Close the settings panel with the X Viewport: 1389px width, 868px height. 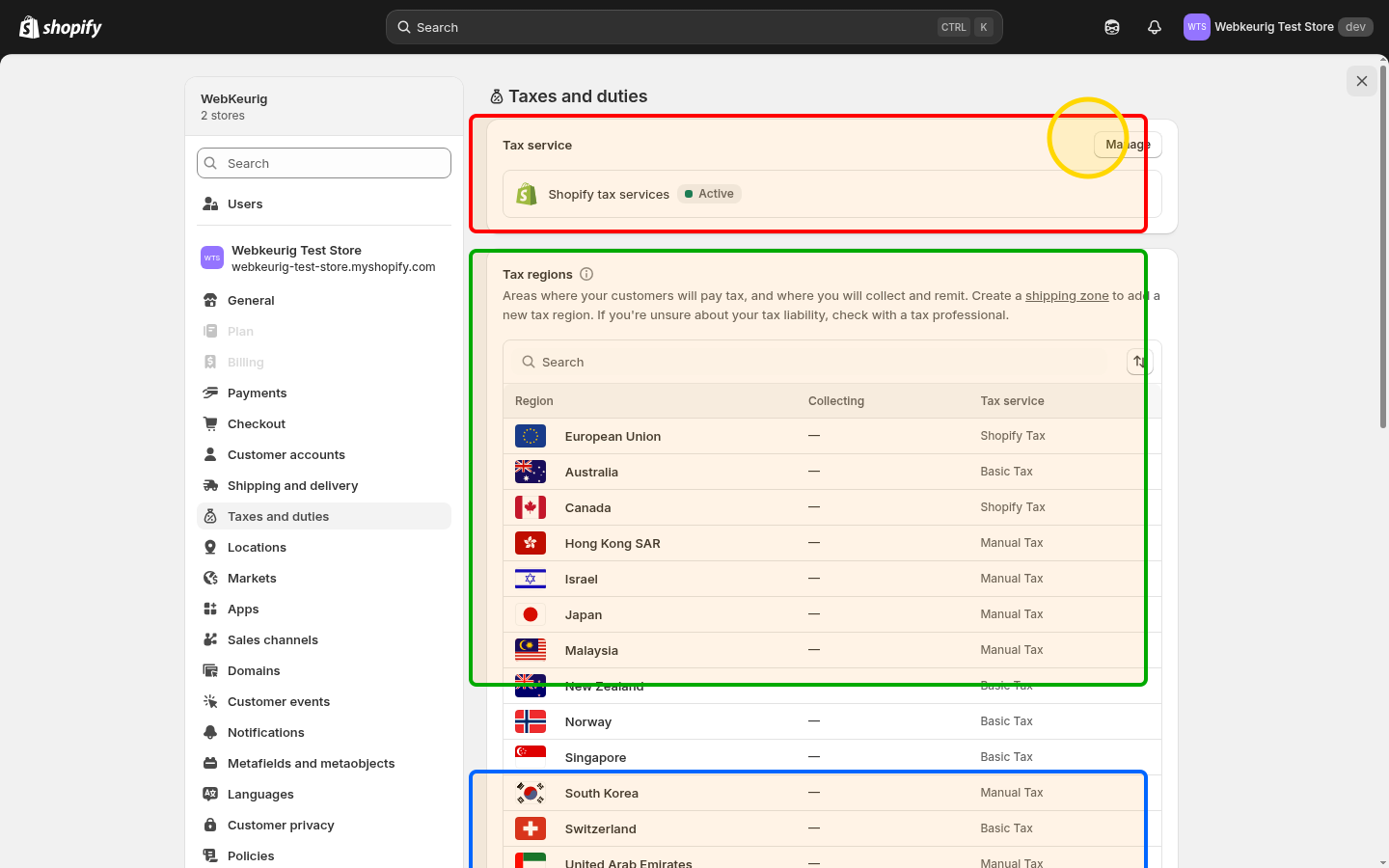[1362, 81]
